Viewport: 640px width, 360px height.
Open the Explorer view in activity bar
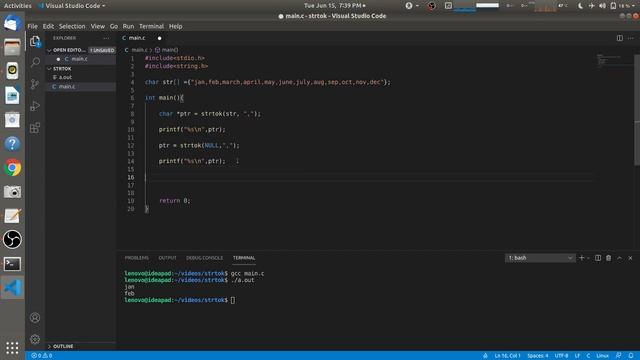(35, 41)
